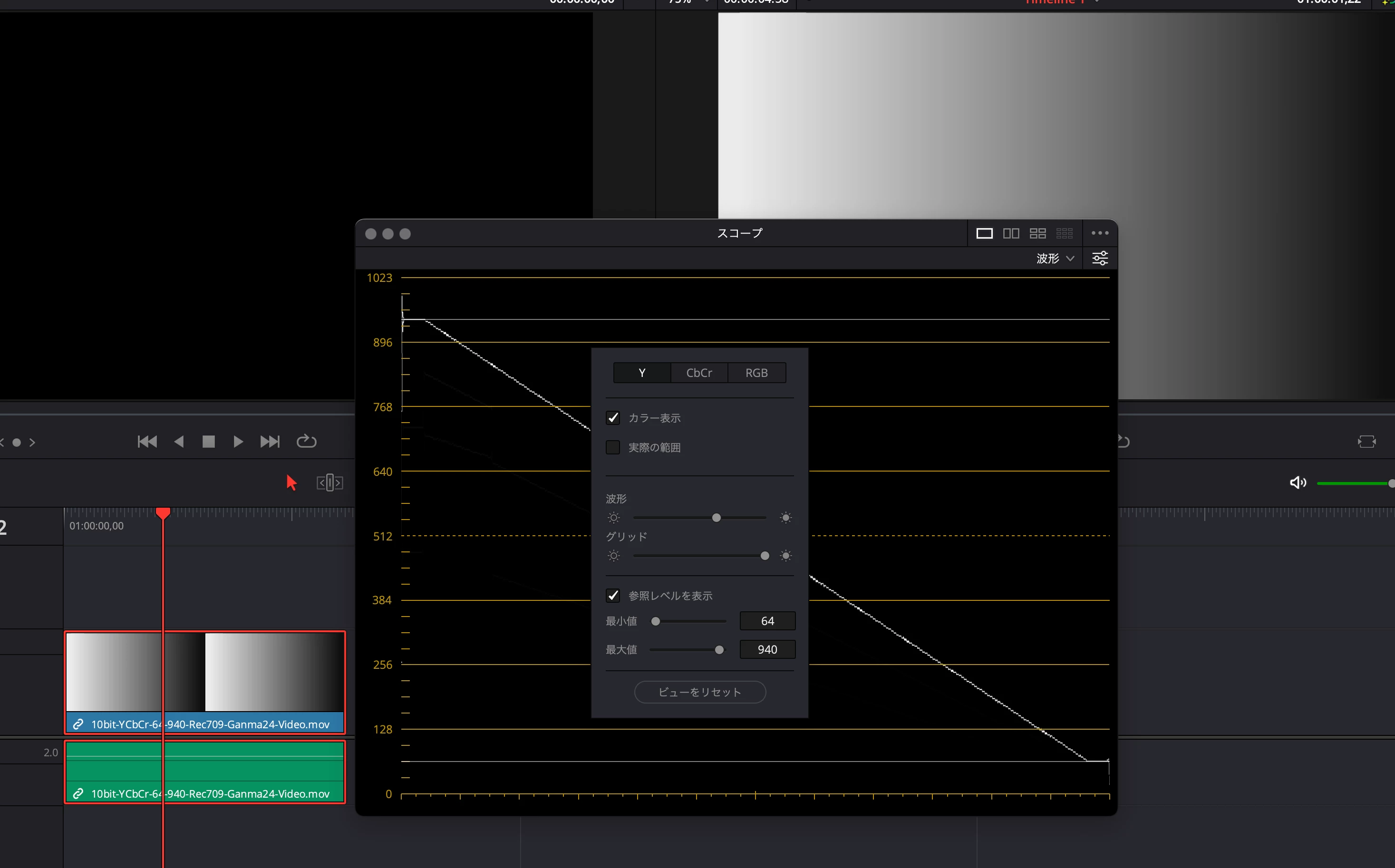Select the CbCr waveform tab
Viewport: 1395px width, 868px height.
pyautogui.click(x=698, y=373)
